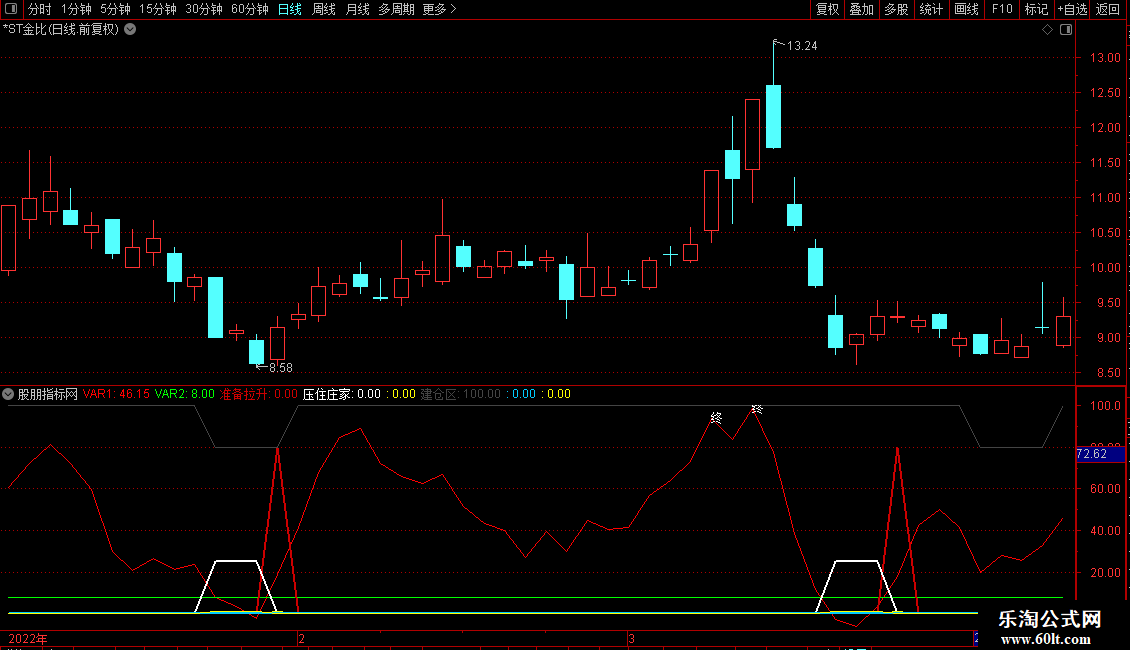This screenshot has width=1130, height=650.
Task: Select the 60分钟 period
Action: coord(249,9)
